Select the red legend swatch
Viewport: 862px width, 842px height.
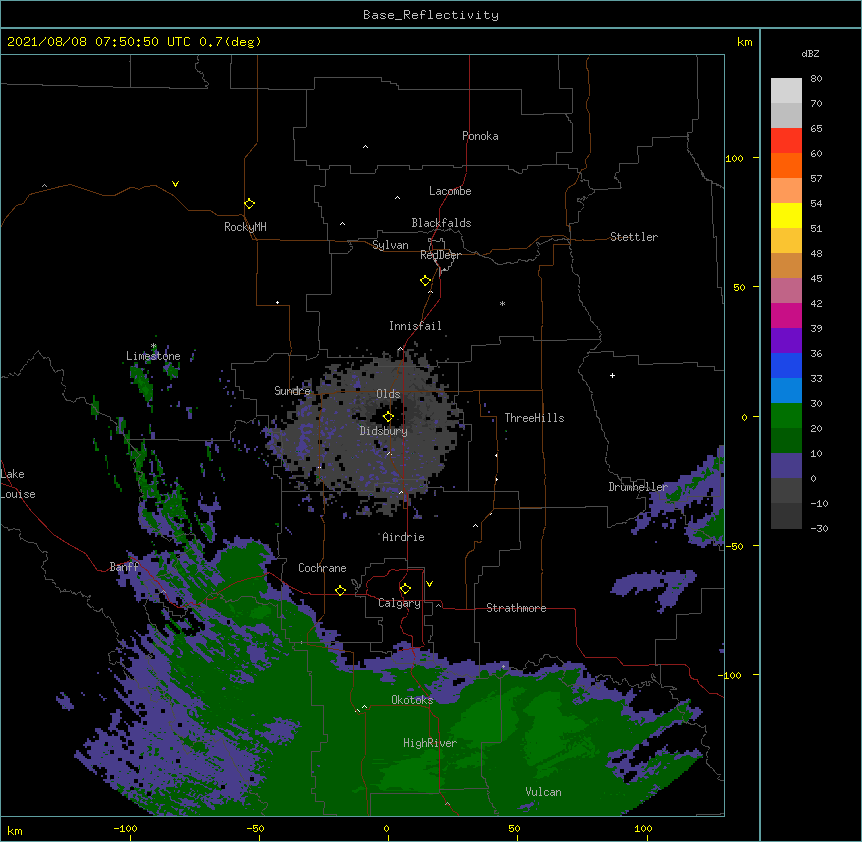coord(786,140)
